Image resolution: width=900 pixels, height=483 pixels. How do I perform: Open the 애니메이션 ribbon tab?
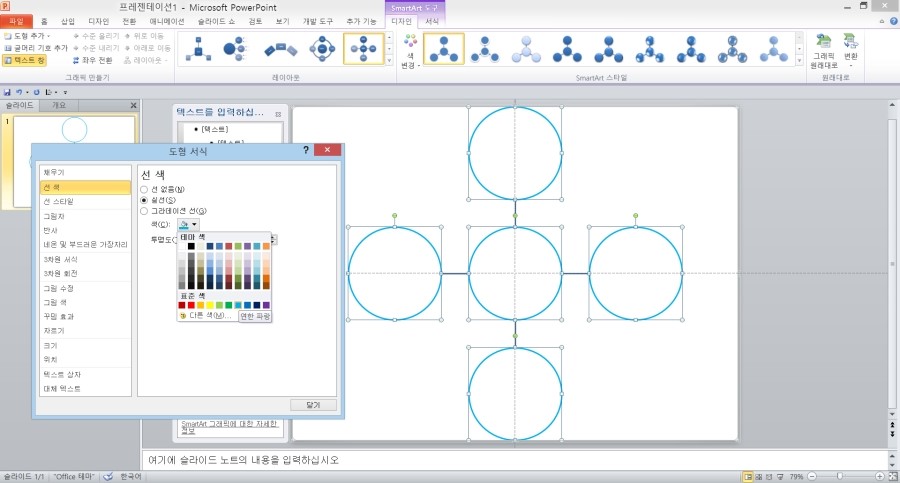pyautogui.click(x=166, y=20)
